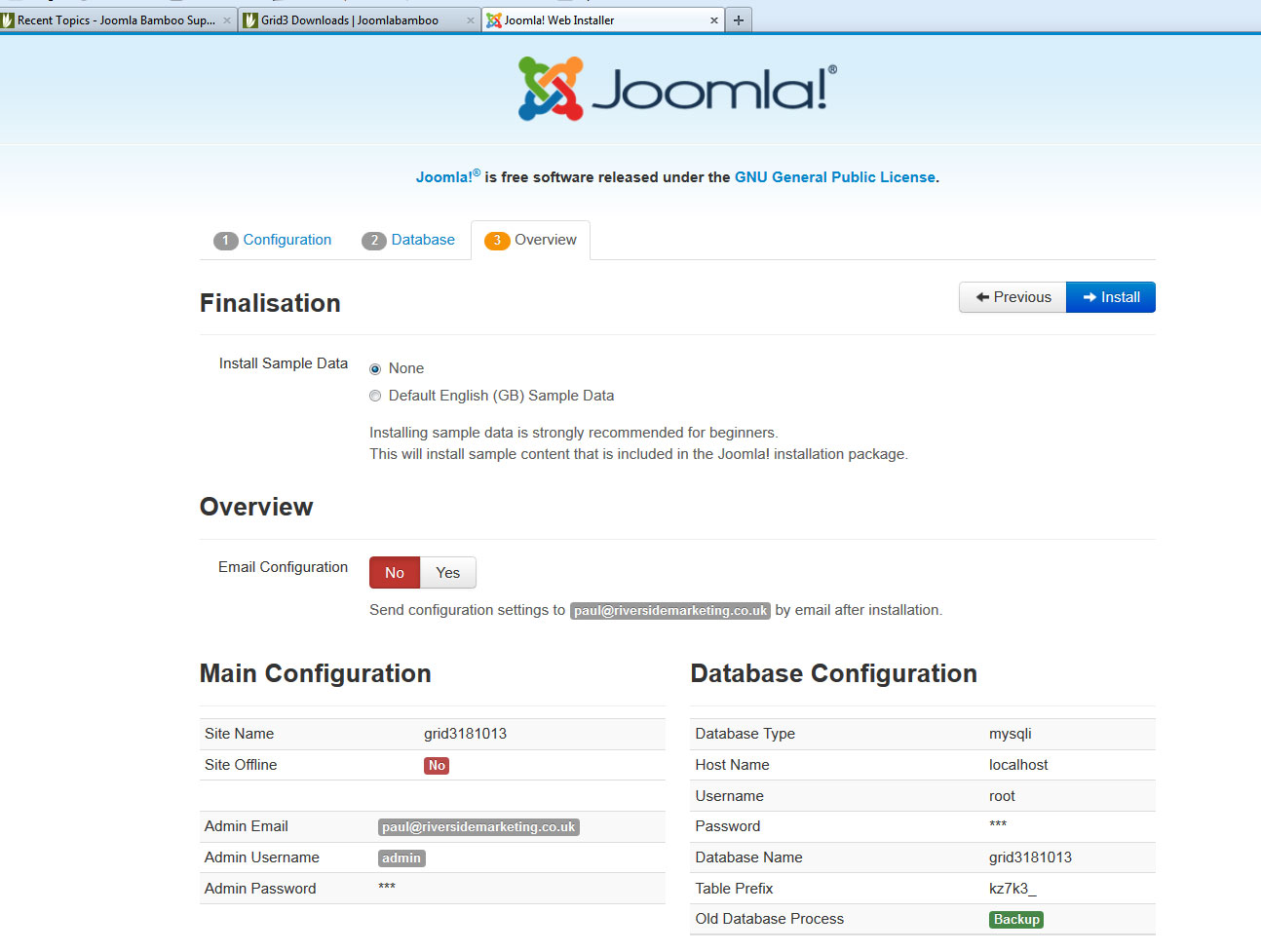Click the Previous button
Image resolution: width=1261 pixels, height=952 pixels.
coord(1013,297)
